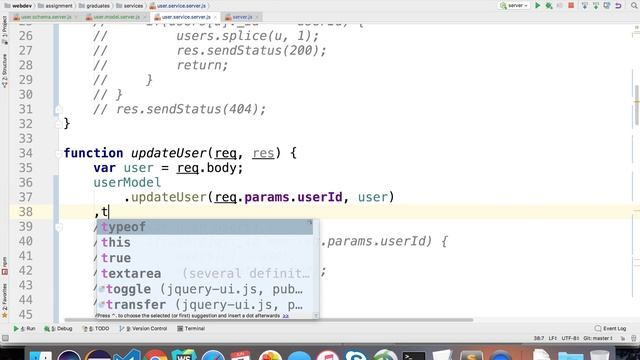
Task: Open Chrome from the Dock
Action: point(156,356)
